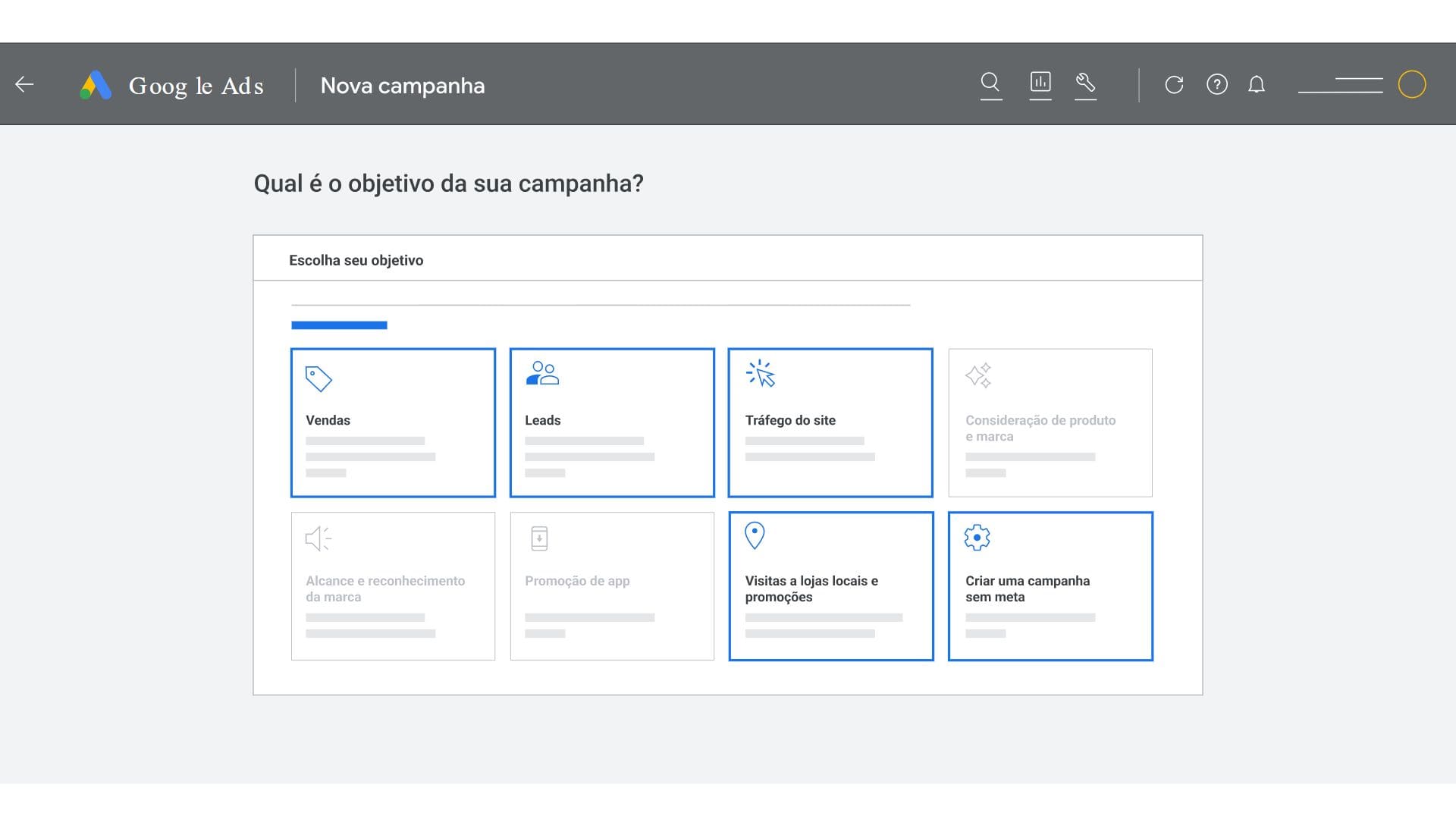Click the Escolha seu objetivo header
The image size is (1456, 819).
[x=356, y=260]
